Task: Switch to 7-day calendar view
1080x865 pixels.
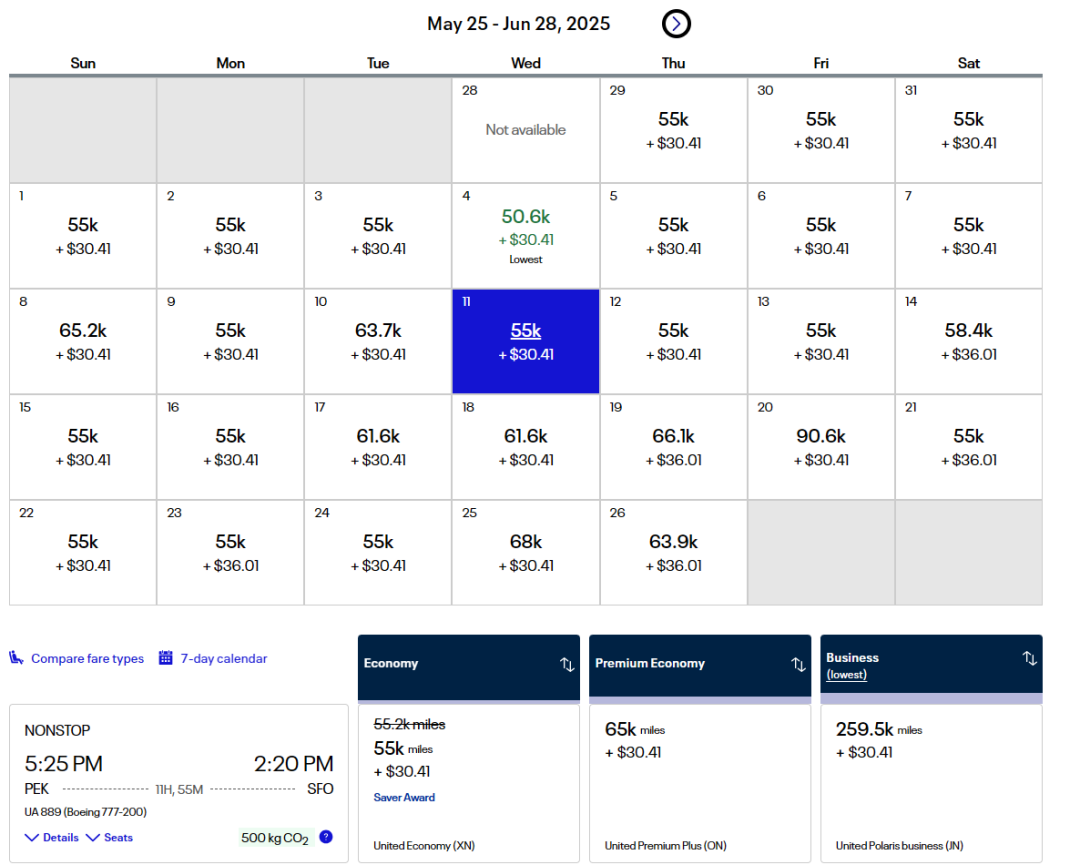Action: [x=224, y=658]
